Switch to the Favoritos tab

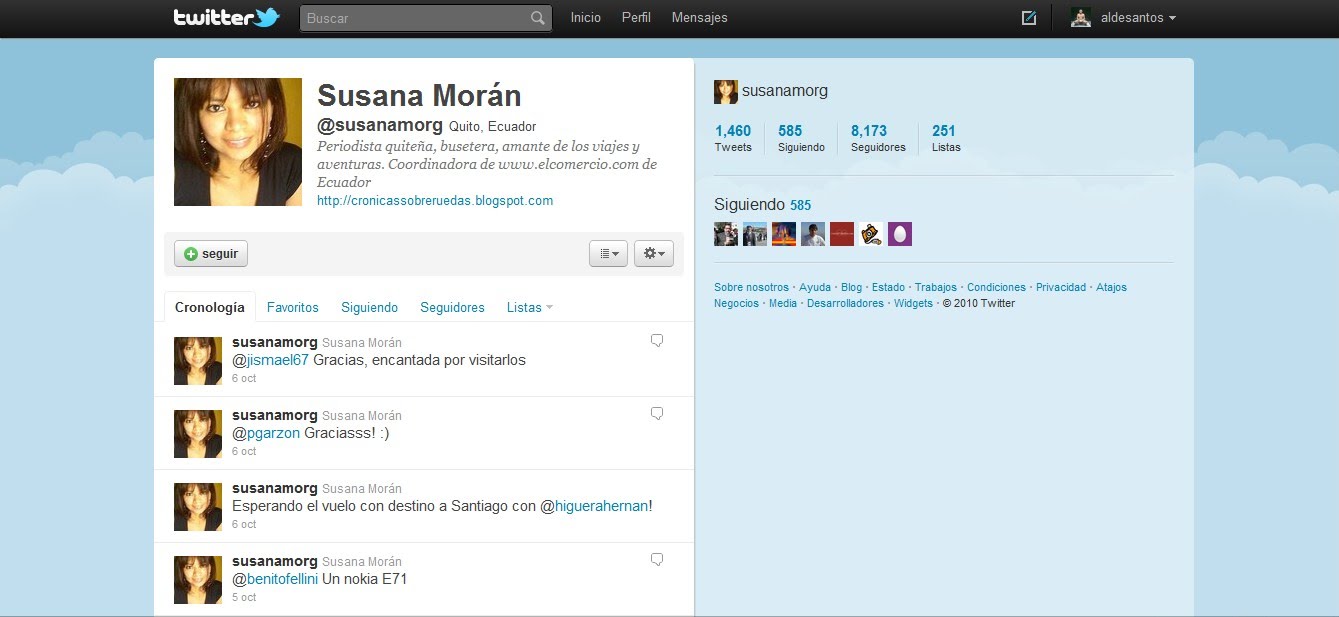click(x=293, y=308)
